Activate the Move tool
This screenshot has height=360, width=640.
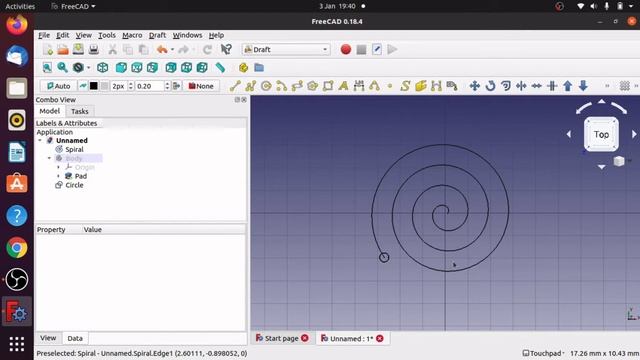(x=474, y=86)
